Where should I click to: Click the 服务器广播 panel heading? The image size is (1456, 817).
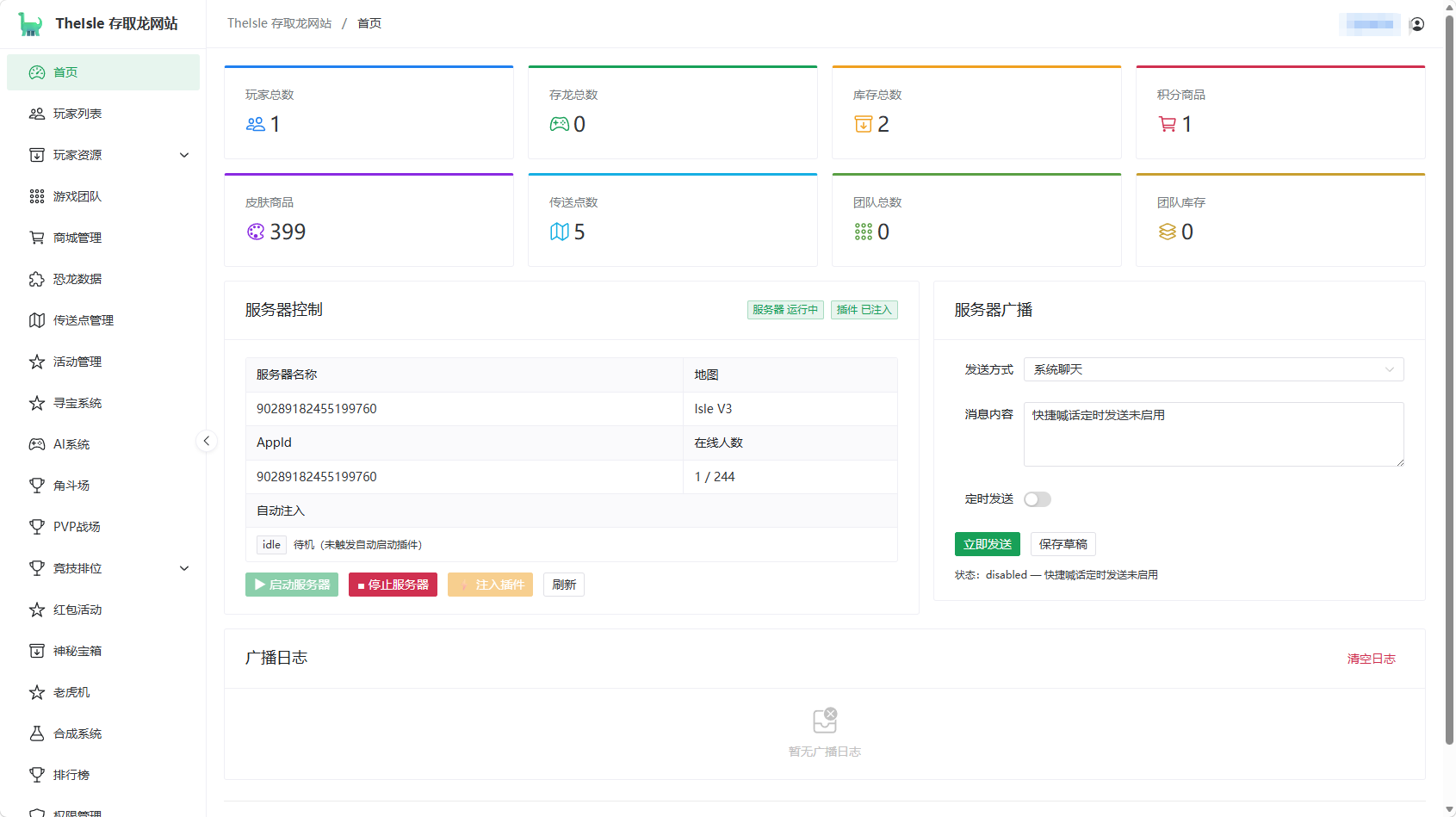coord(994,310)
